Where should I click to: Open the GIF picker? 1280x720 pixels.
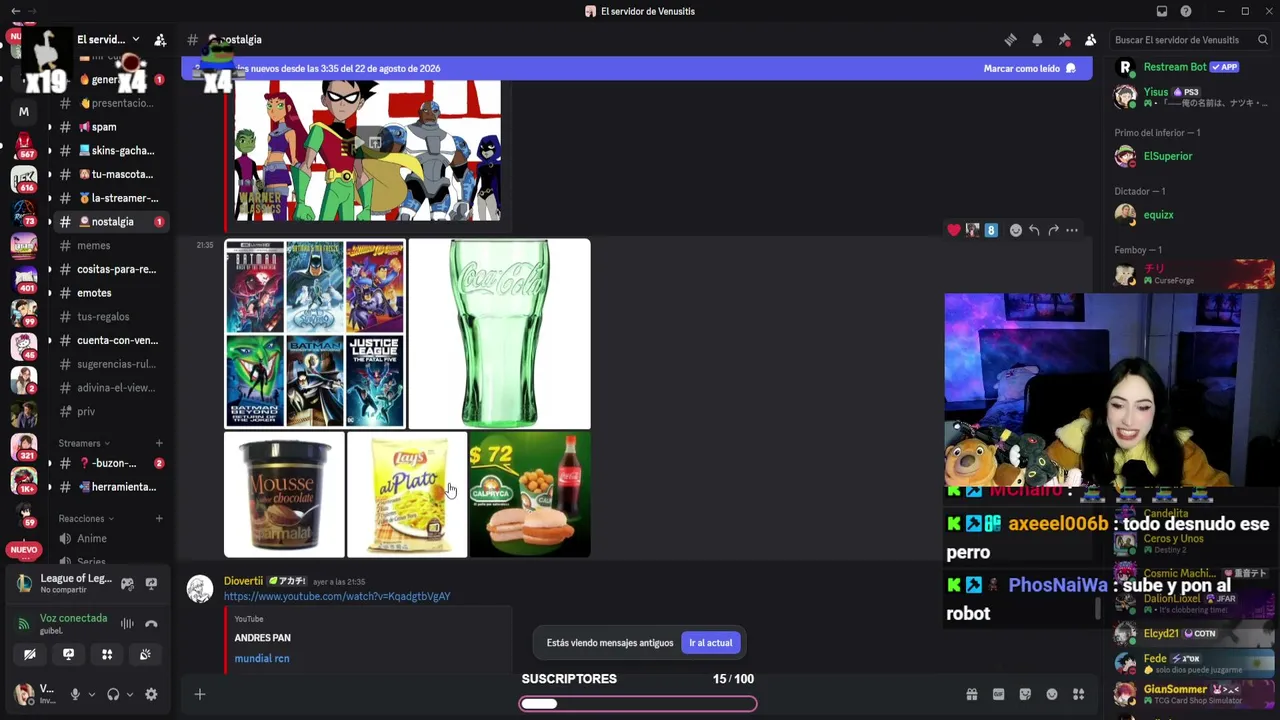coord(998,695)
